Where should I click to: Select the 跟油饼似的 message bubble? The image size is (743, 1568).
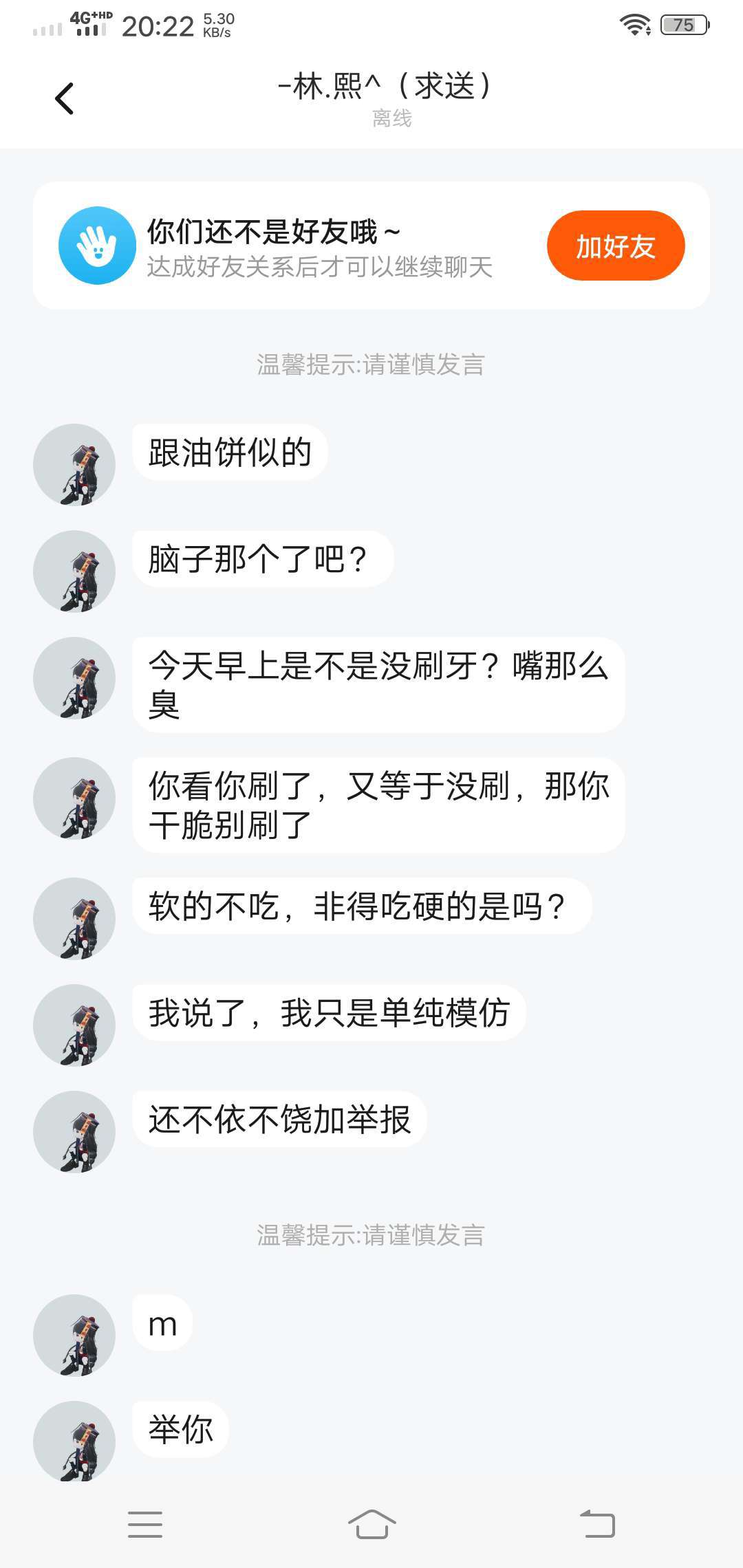pyautogui.click(x=230, y=453)
